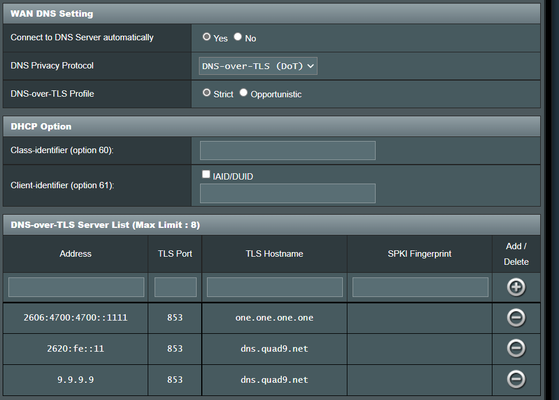Select No for automatic DNS server
Image resolution: width=559 pixels, height=400 pixels.
coord(238,37)
